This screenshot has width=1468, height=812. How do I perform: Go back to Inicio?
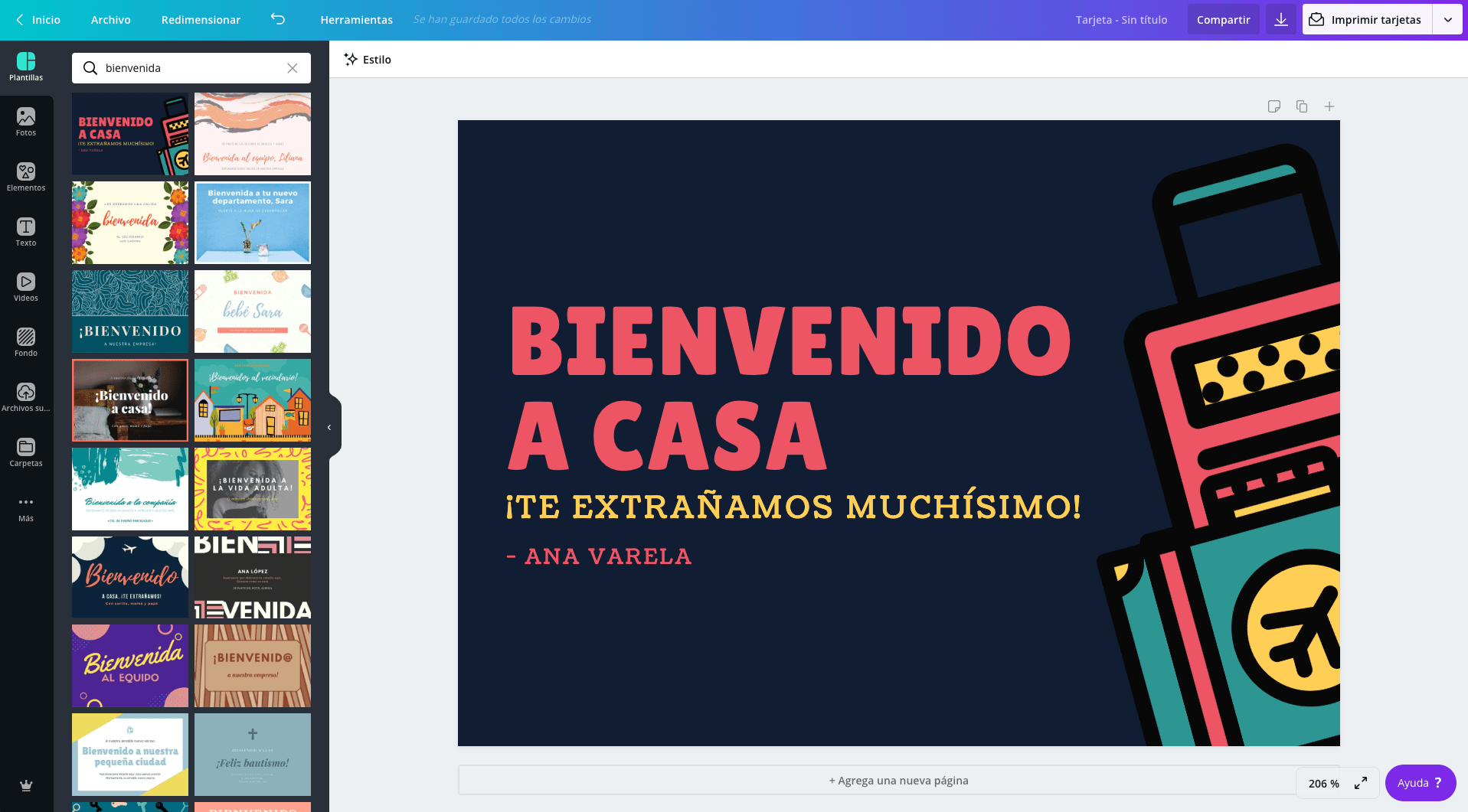[x=38, y=20]
